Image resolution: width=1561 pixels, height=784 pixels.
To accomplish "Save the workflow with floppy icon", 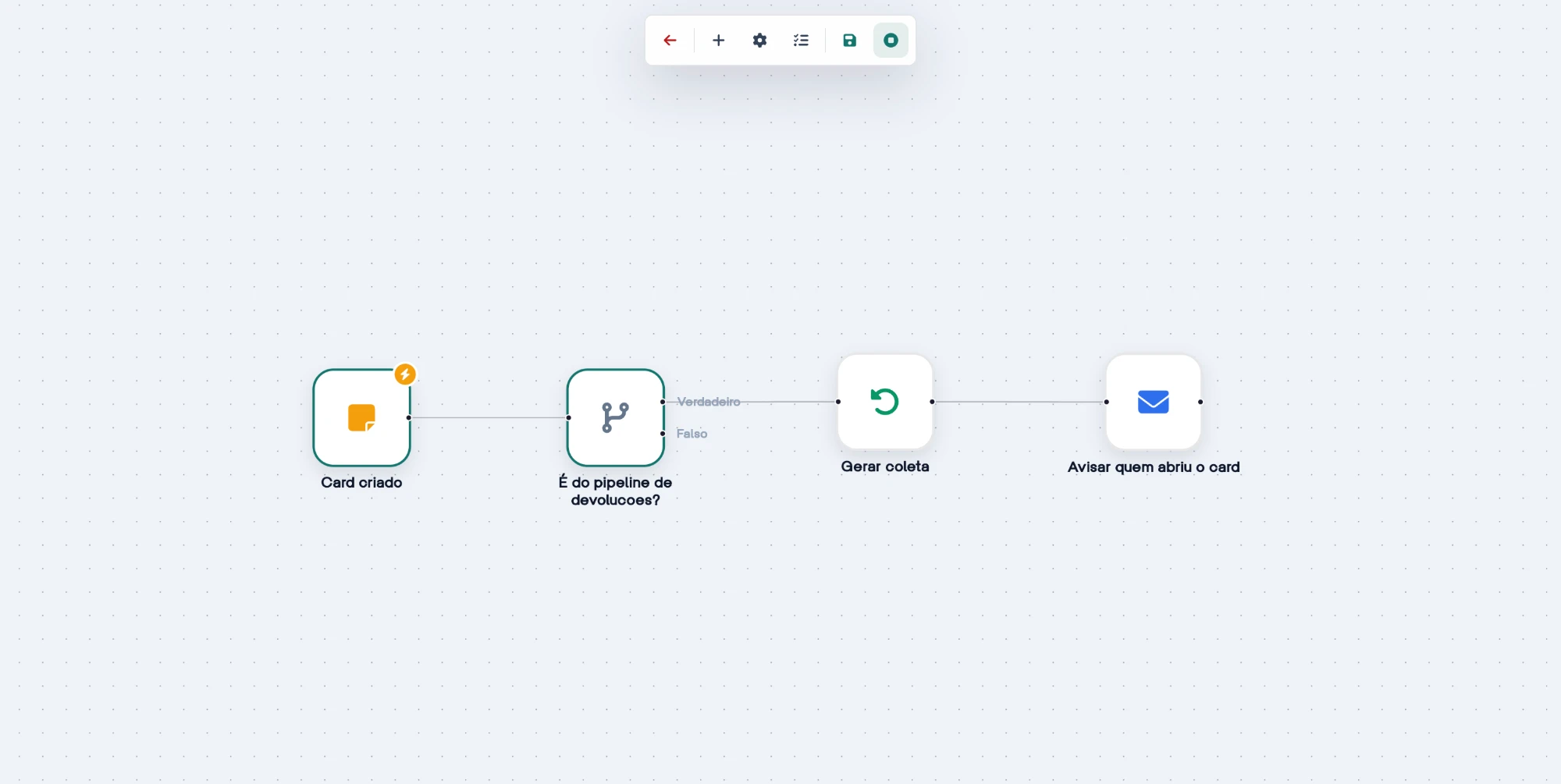I will click(850, 41).
